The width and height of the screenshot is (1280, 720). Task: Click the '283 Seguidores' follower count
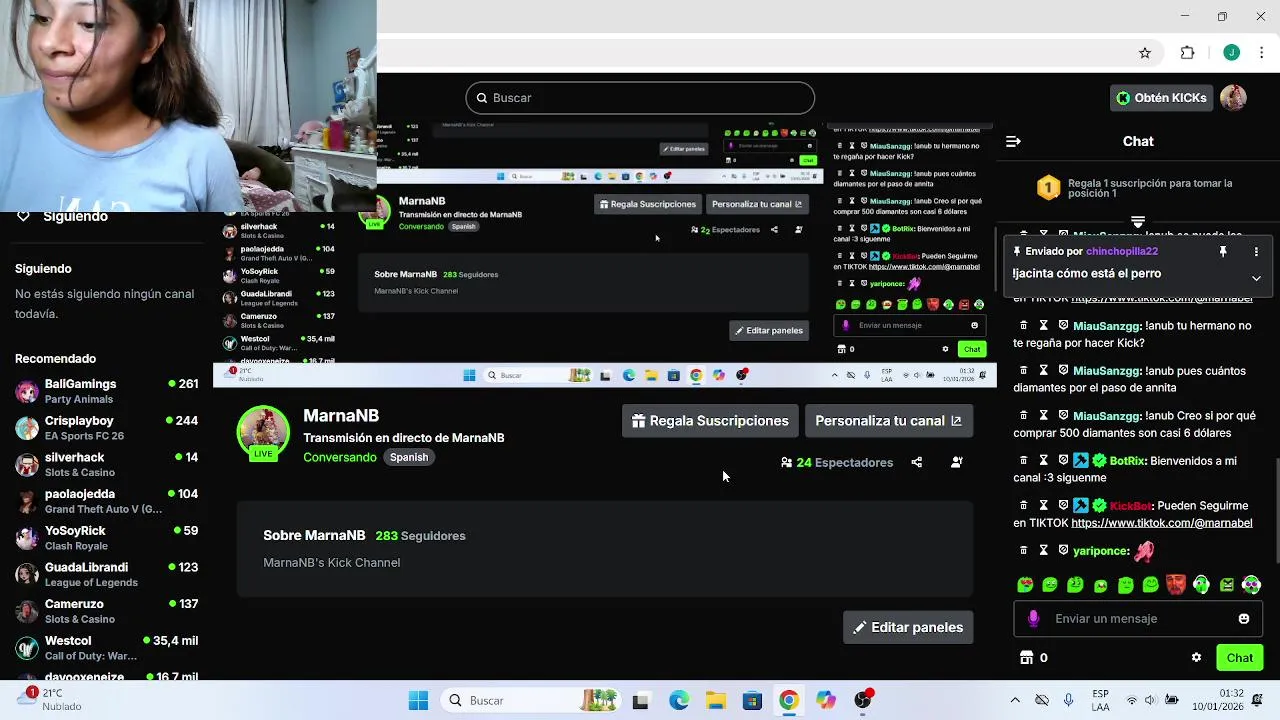click(420, 536)
